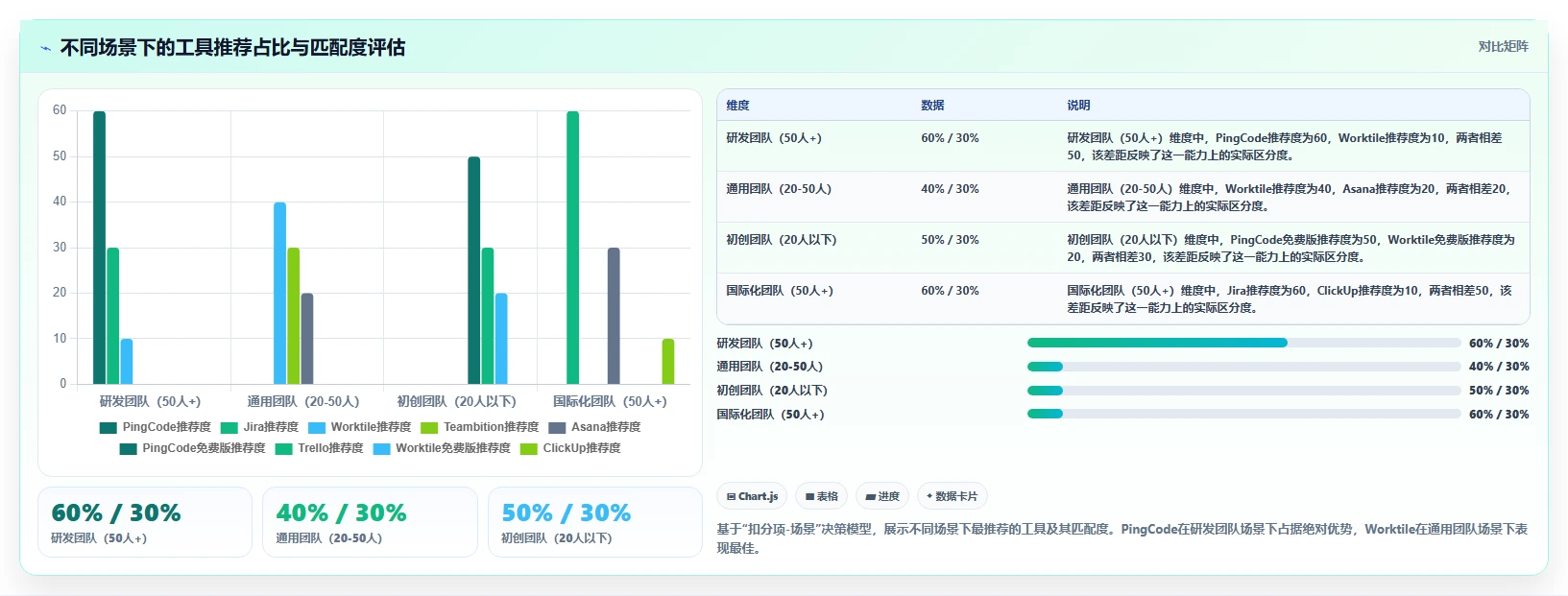Image resolution: width=1568 pixels, height=596 pixels.
Task: Click 通用团队（20-50人）progress bar
Action: click(x=1243, y=367)
